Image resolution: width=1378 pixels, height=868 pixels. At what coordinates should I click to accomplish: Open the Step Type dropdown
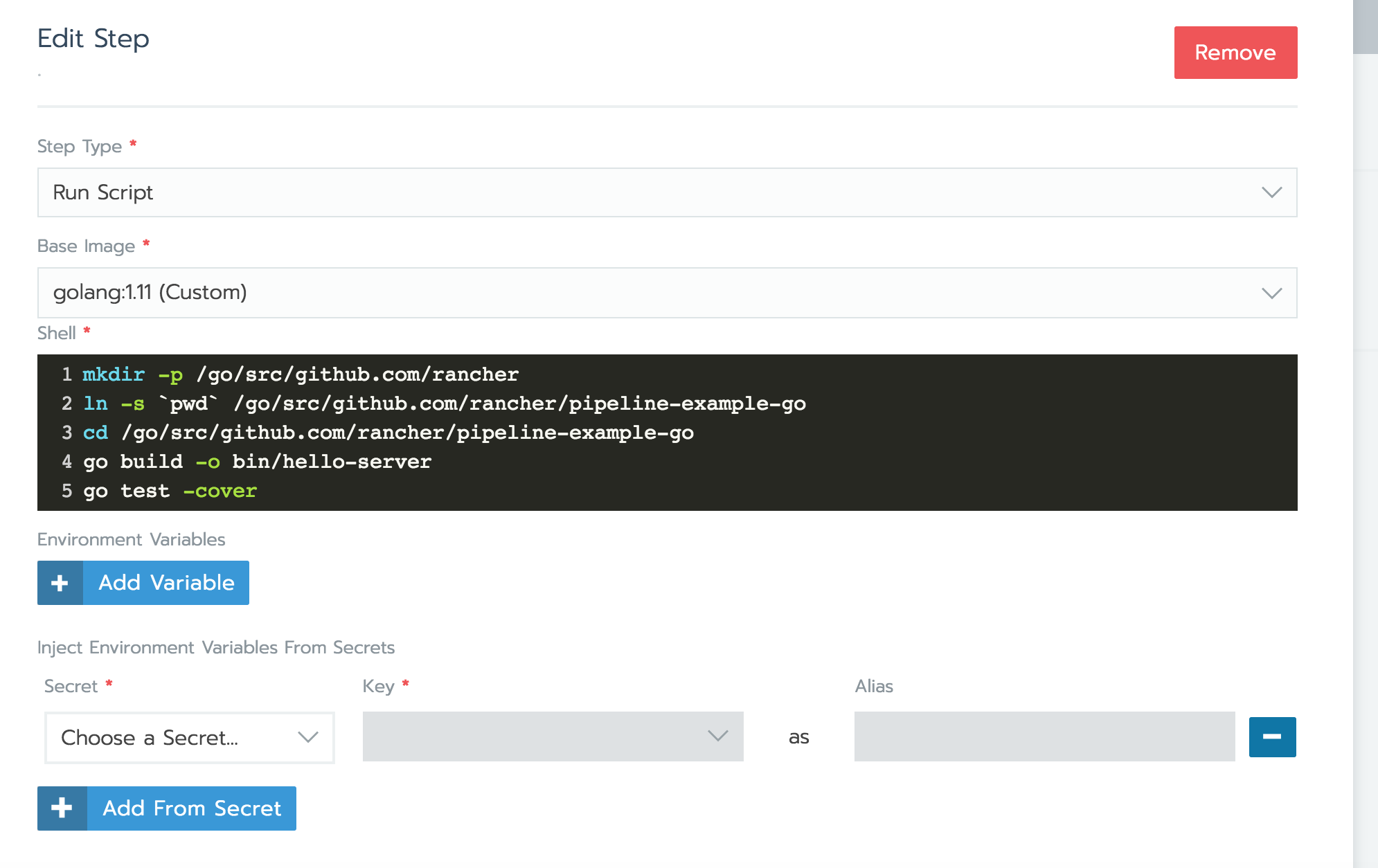pos(666,192)
